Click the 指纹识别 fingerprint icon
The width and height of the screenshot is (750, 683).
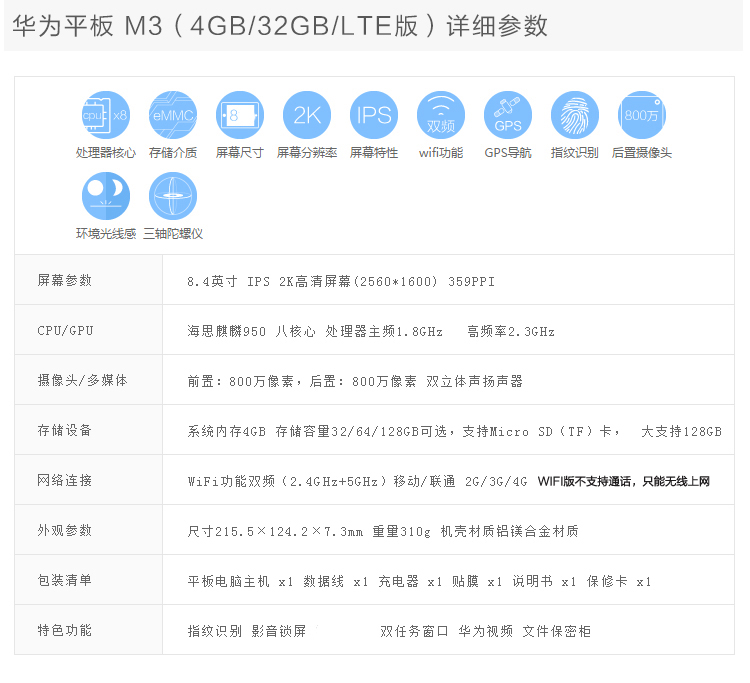pos(575,115)
